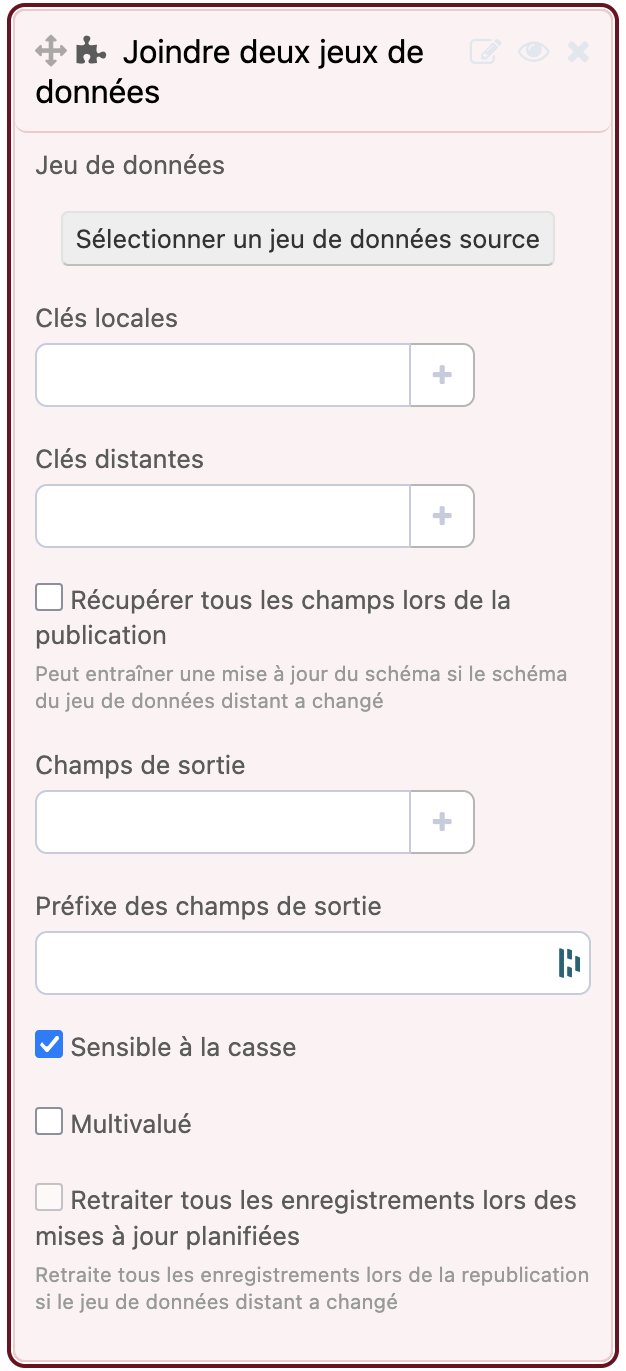Screen dimensions: 626x1371
Task: Uncheck 'Sensible à la casse' checkbox
Action: click(49, 1045)
